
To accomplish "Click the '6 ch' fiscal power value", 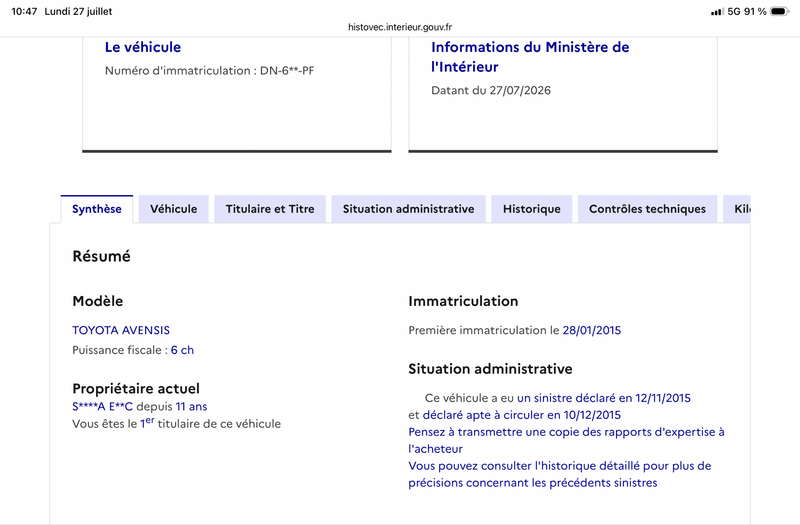I will pos(182,350).
